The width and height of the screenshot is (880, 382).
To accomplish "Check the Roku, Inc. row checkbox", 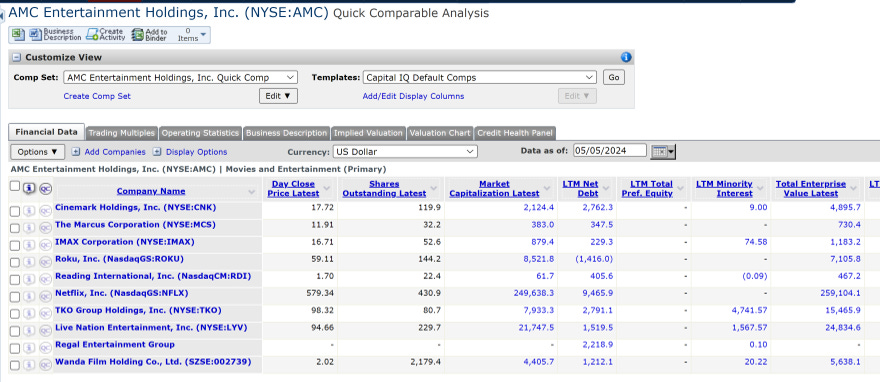I will coord(15,263).
